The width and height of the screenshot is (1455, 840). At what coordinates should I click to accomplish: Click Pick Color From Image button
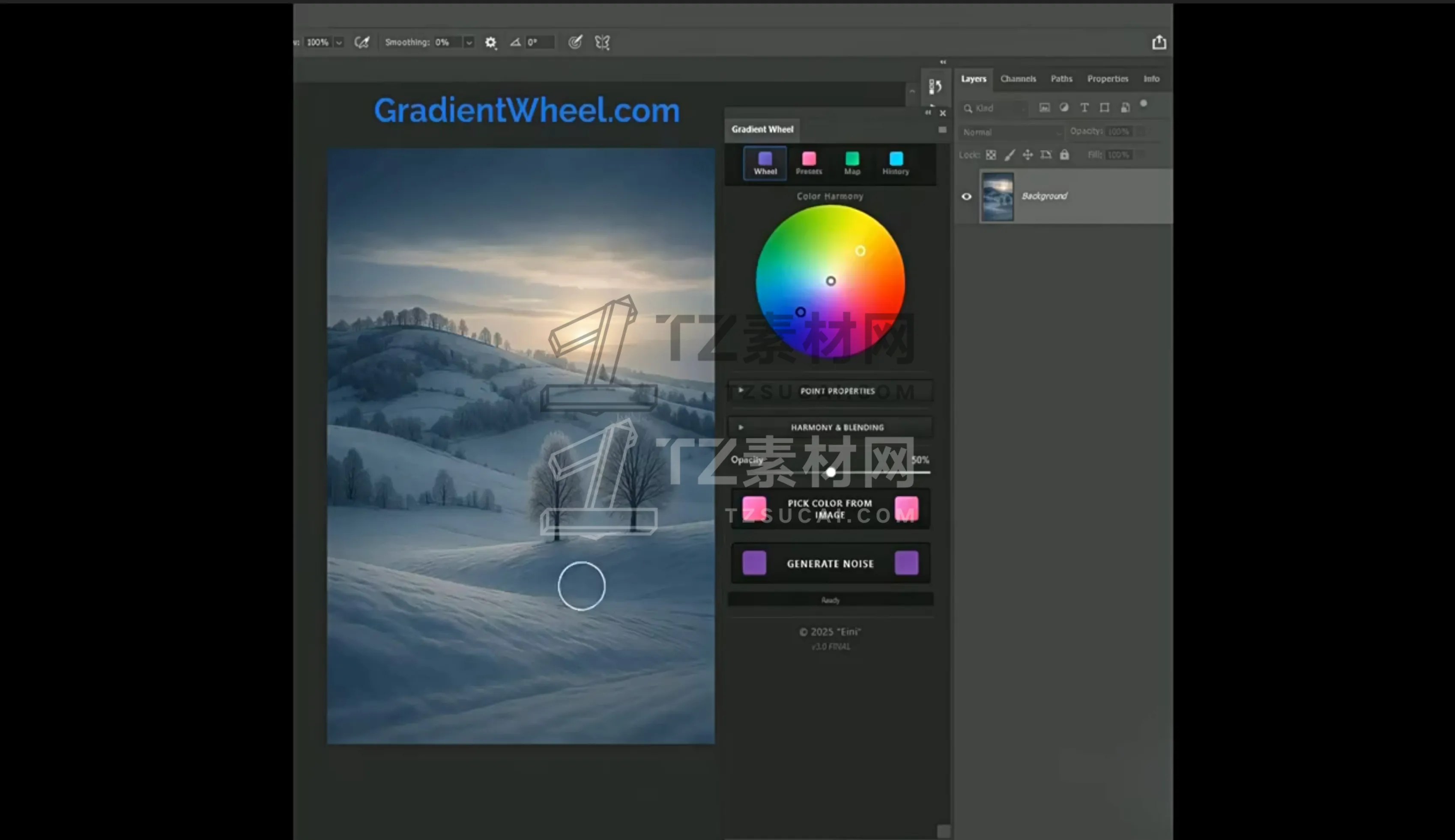pyautogui.click(x=830, y=509)
